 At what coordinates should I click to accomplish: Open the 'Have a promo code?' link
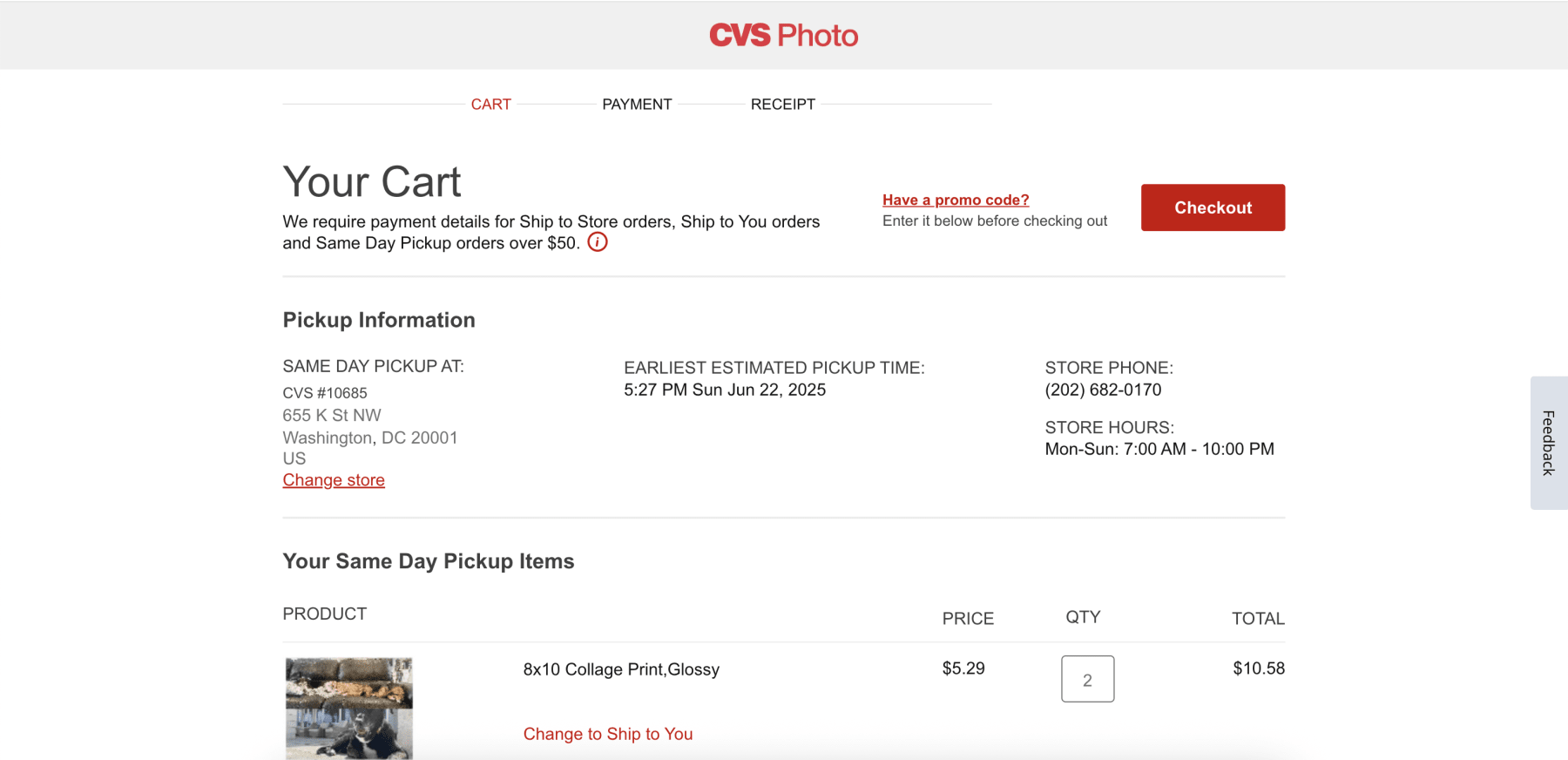[x=956, y=200]
